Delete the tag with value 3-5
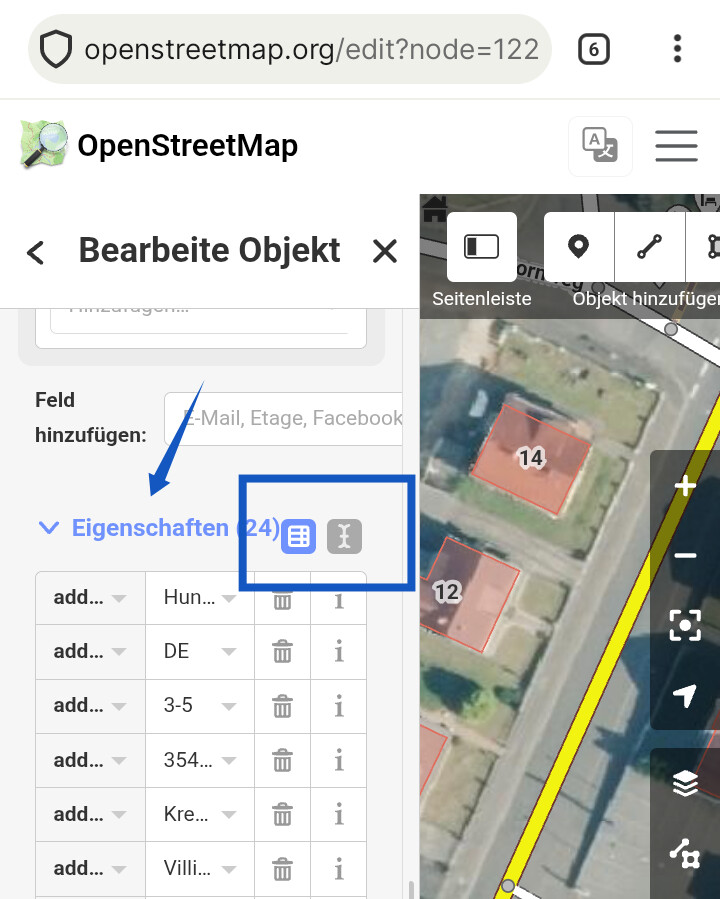 282,706
